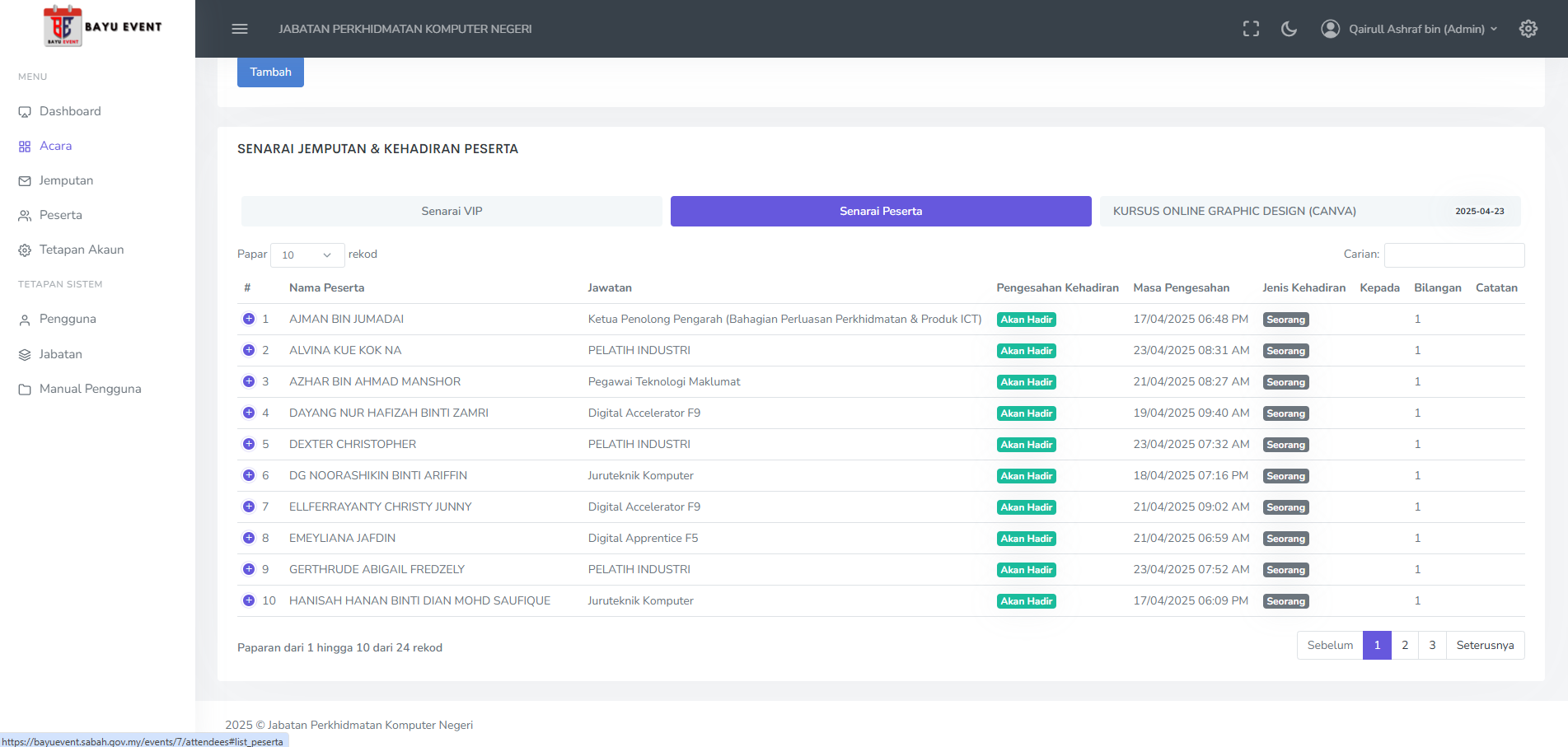Open Jabatan in the sidebar
This screenshot has width=1568, height=747.
click(60, 354)
